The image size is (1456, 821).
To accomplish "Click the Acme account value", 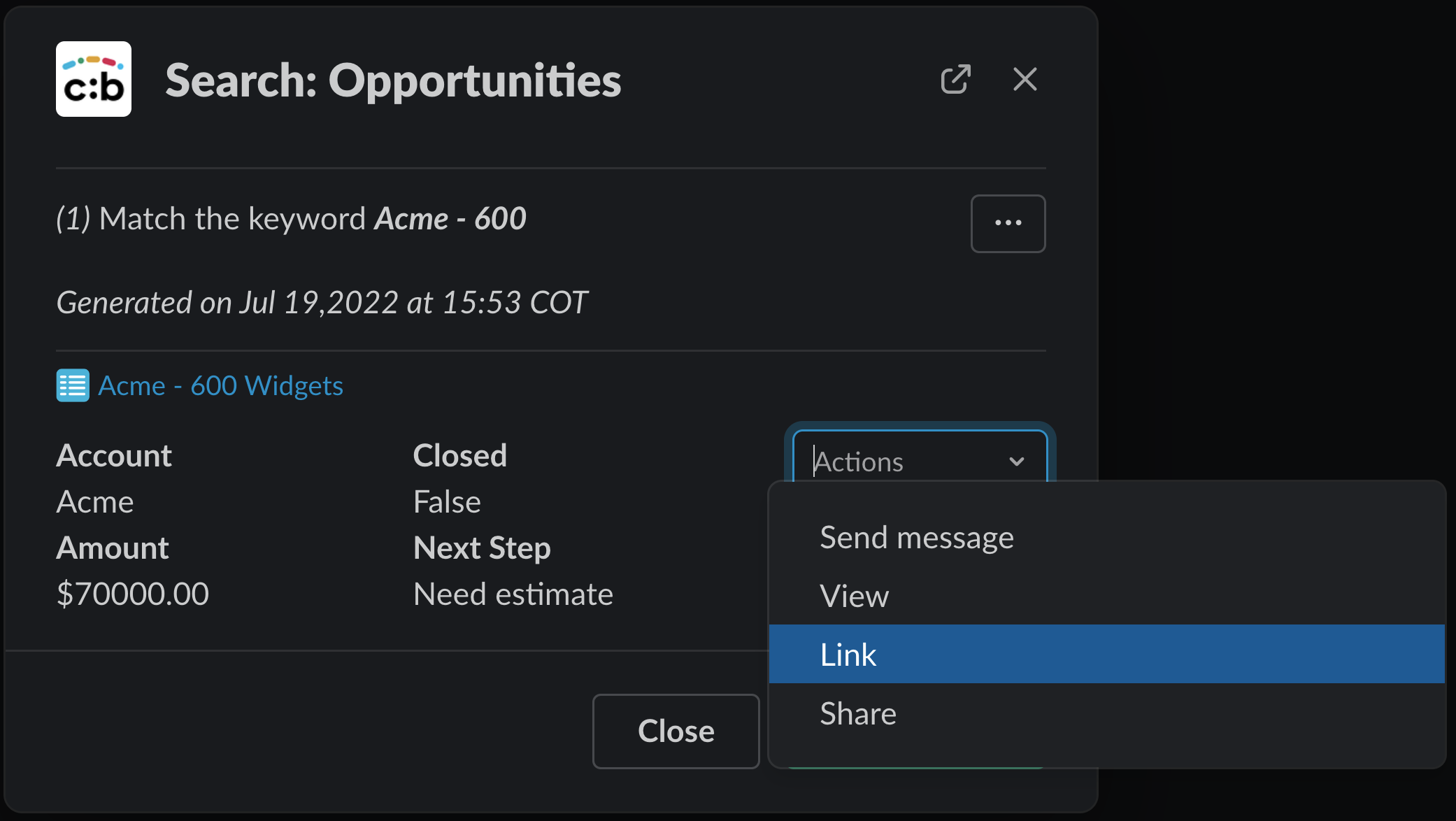I will coord(95,501).
